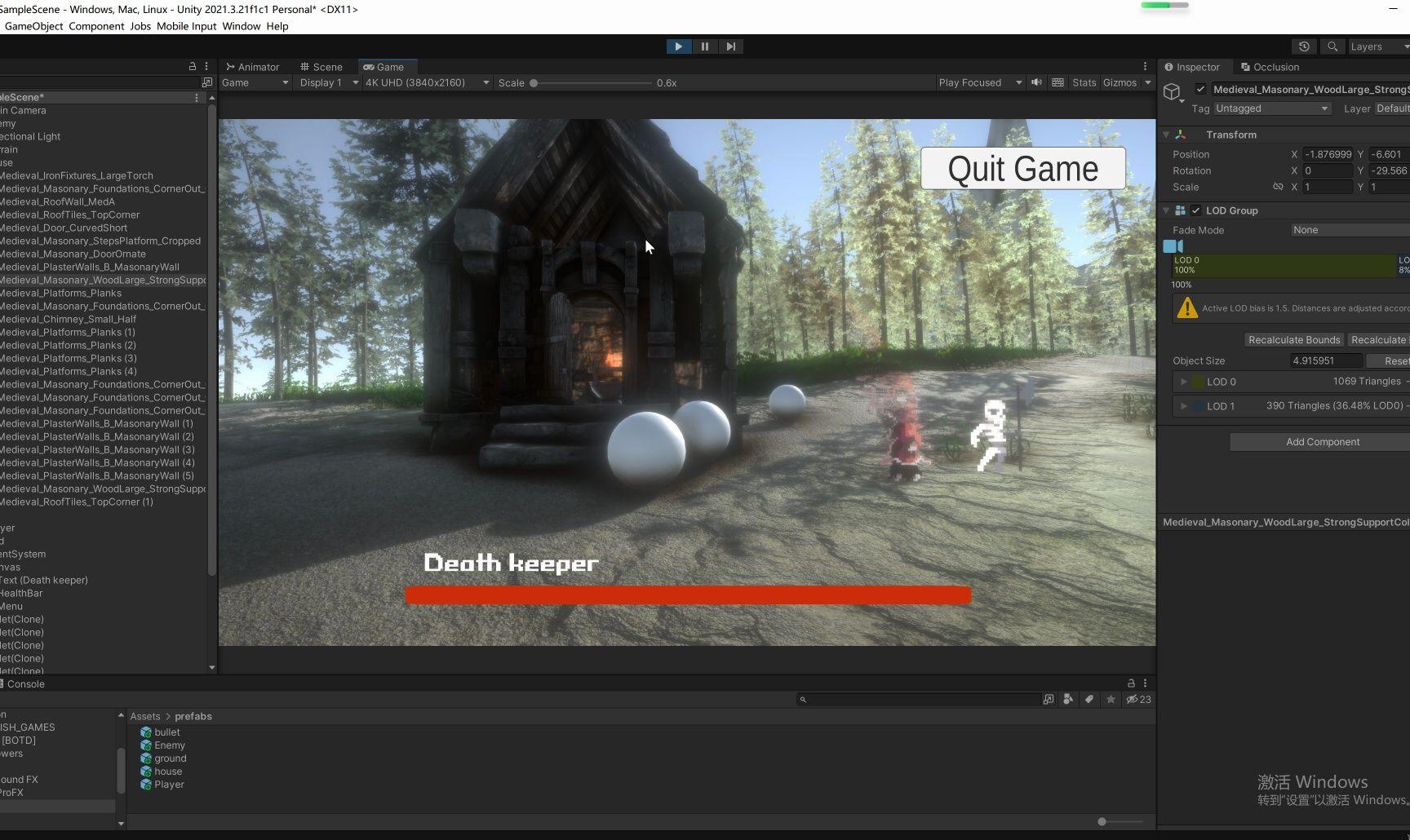Click the Hierarchy lock icon
1410x840 pixels.
(x=193, y=66)
